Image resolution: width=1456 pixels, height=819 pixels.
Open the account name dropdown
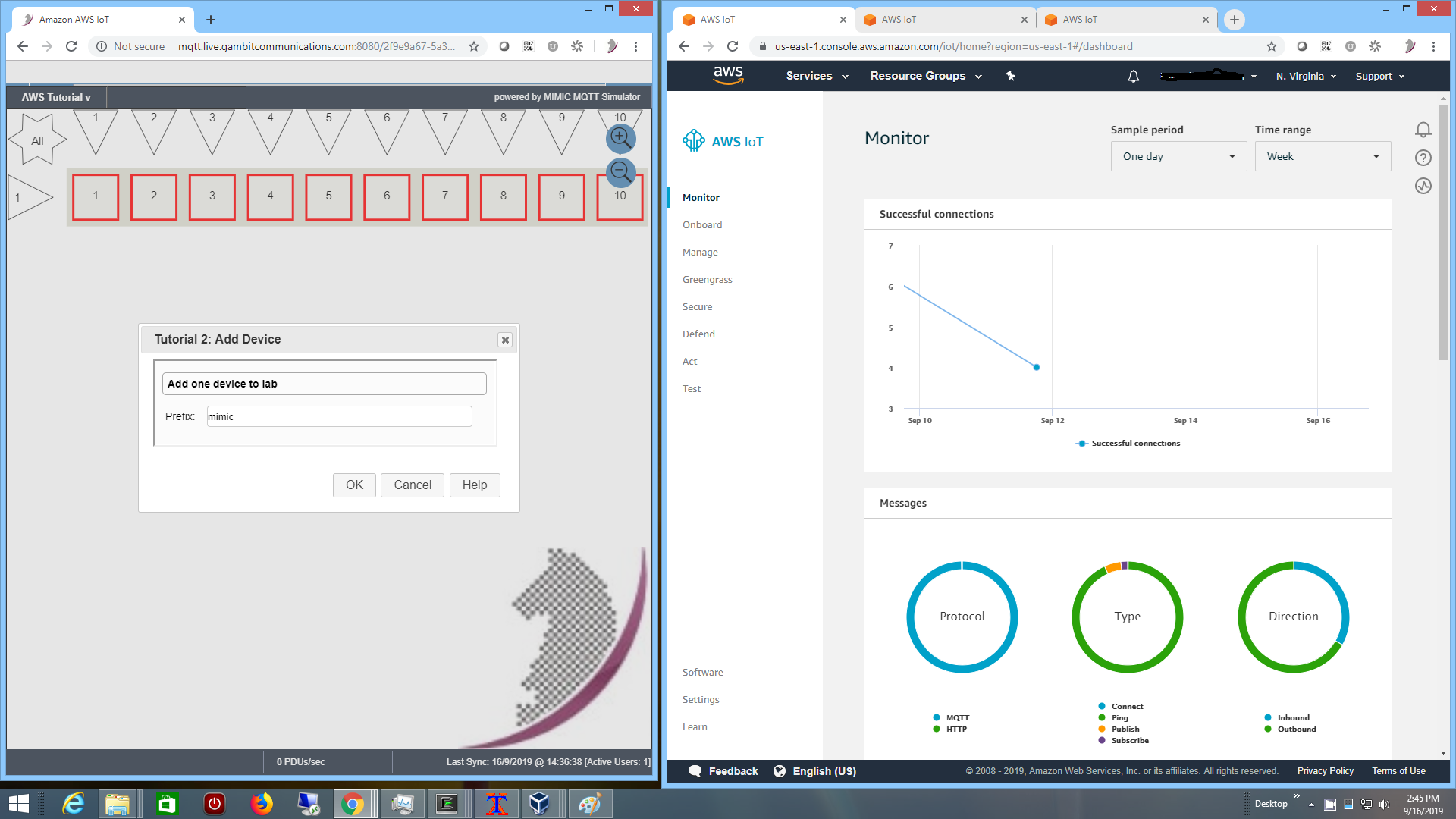pos(1209,76)
